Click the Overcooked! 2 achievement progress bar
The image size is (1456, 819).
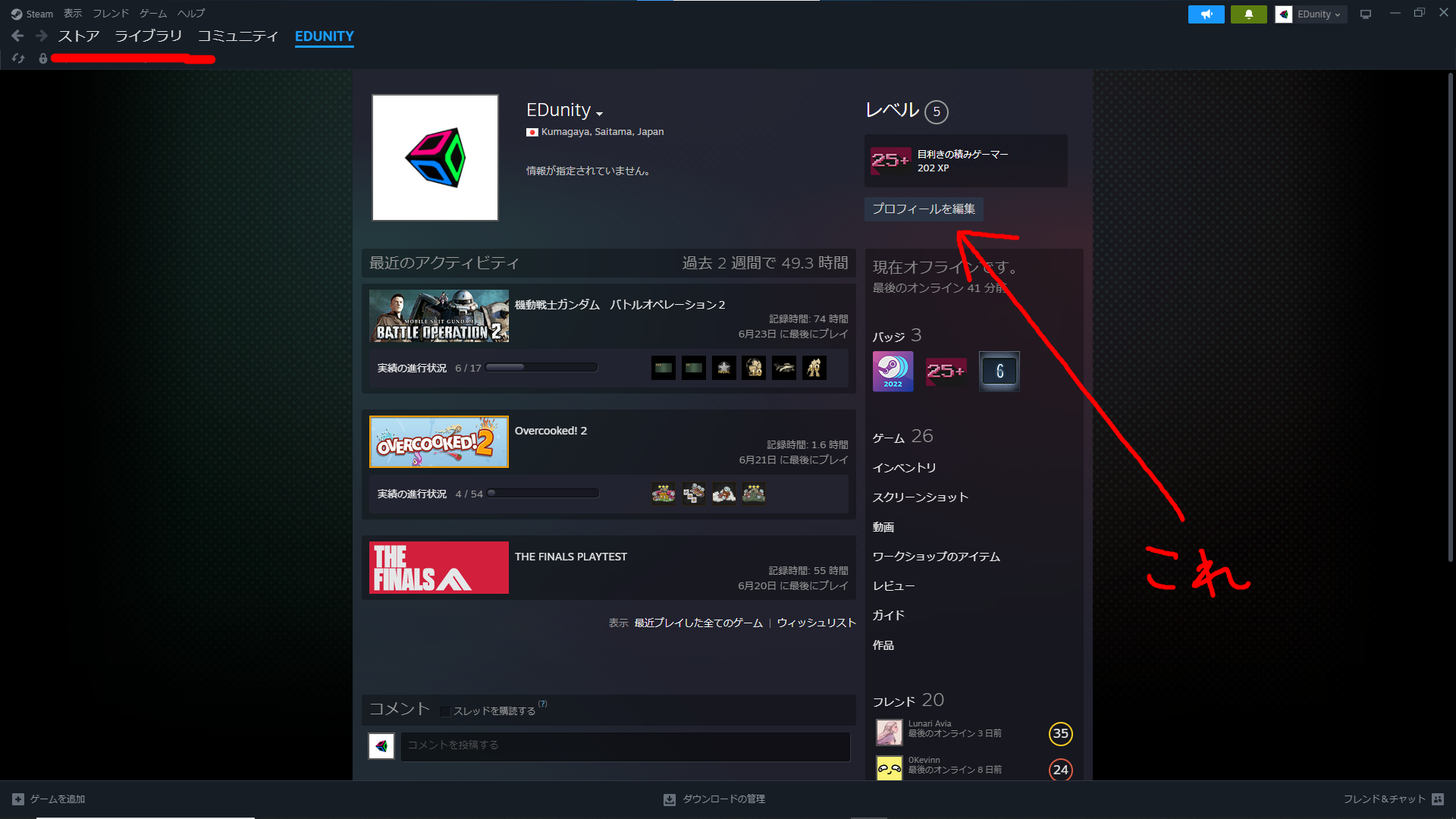coord(543,492)
